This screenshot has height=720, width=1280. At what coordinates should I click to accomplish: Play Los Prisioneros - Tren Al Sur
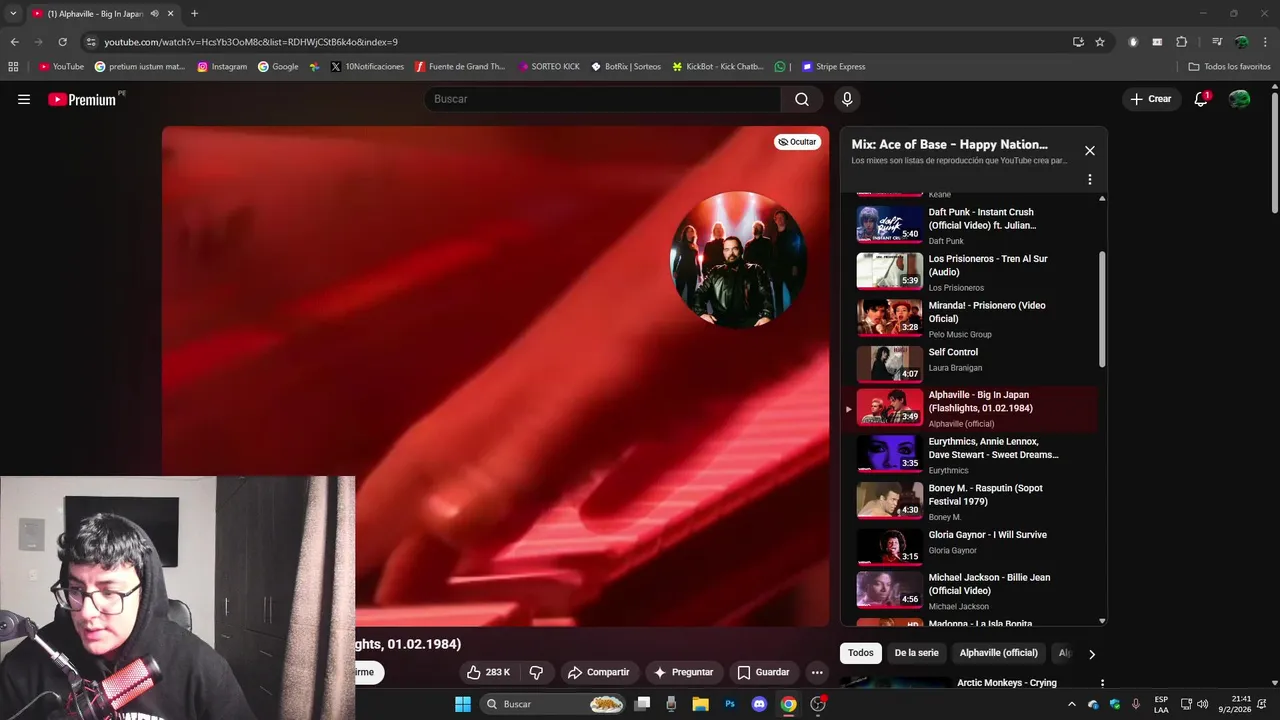(970, 272)
